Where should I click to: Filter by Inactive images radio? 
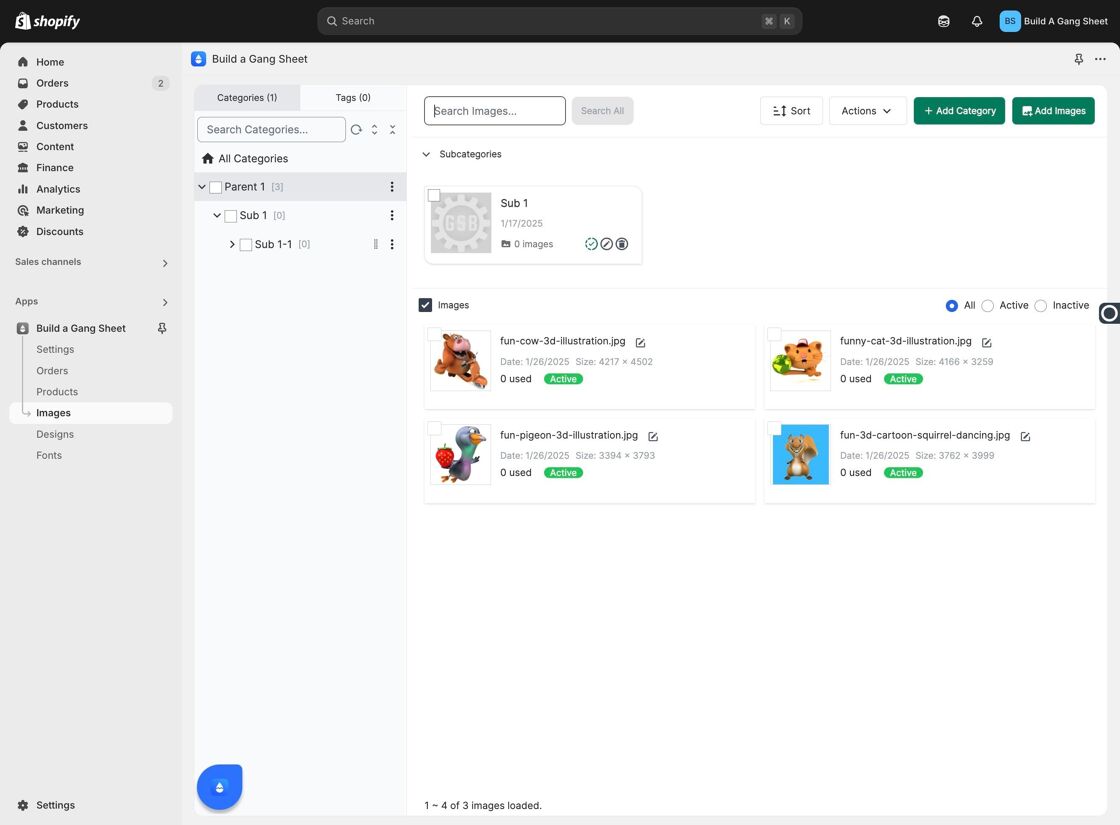coord(1041,306)
